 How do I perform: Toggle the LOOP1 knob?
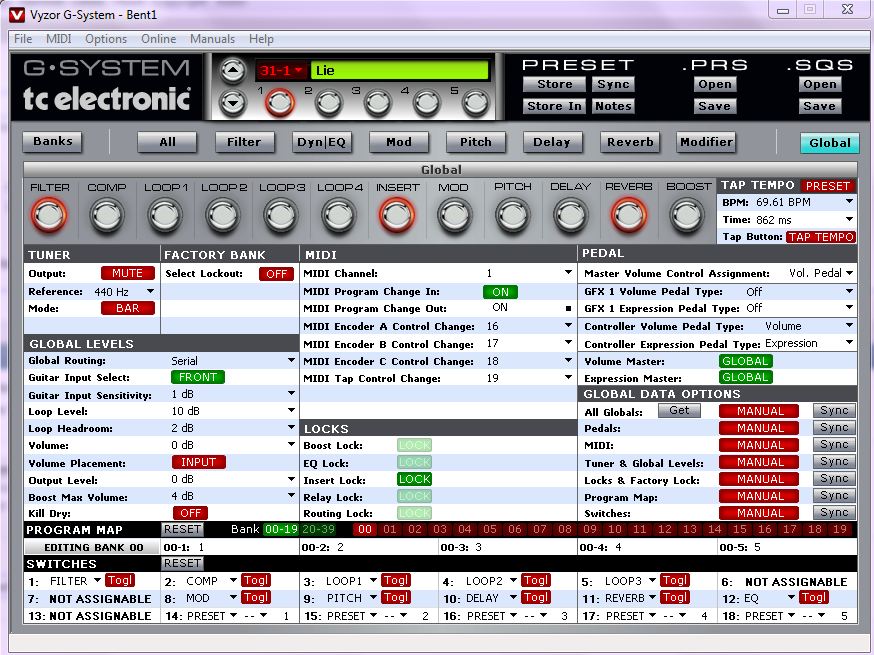point(165,216)
